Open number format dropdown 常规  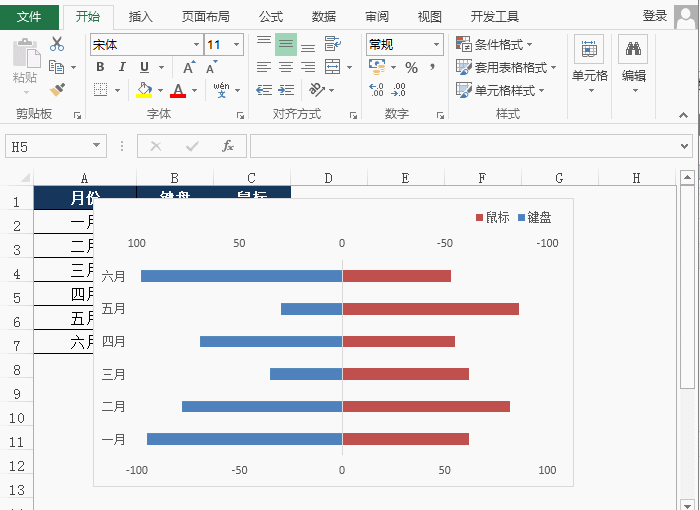[x=436, y=45]
